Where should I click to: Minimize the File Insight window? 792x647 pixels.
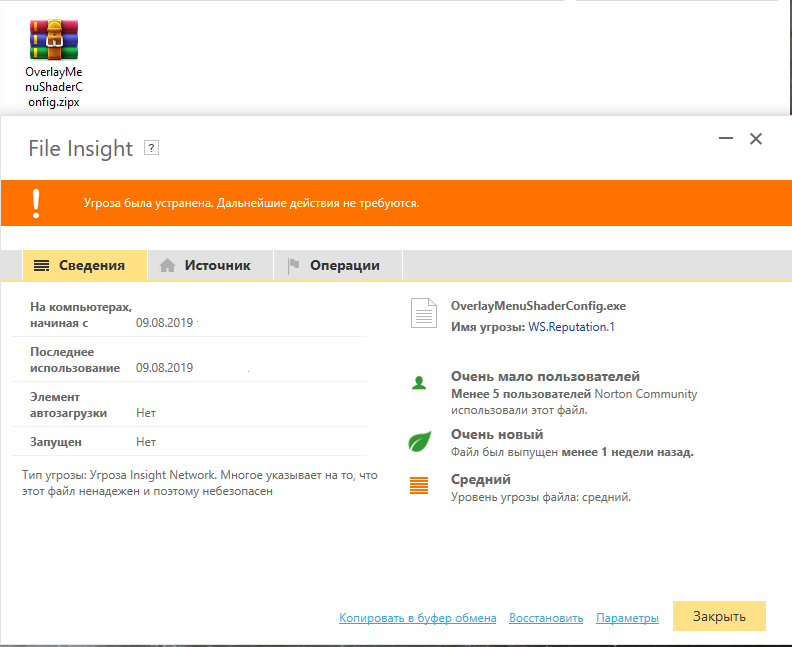(x=726, y=138)
